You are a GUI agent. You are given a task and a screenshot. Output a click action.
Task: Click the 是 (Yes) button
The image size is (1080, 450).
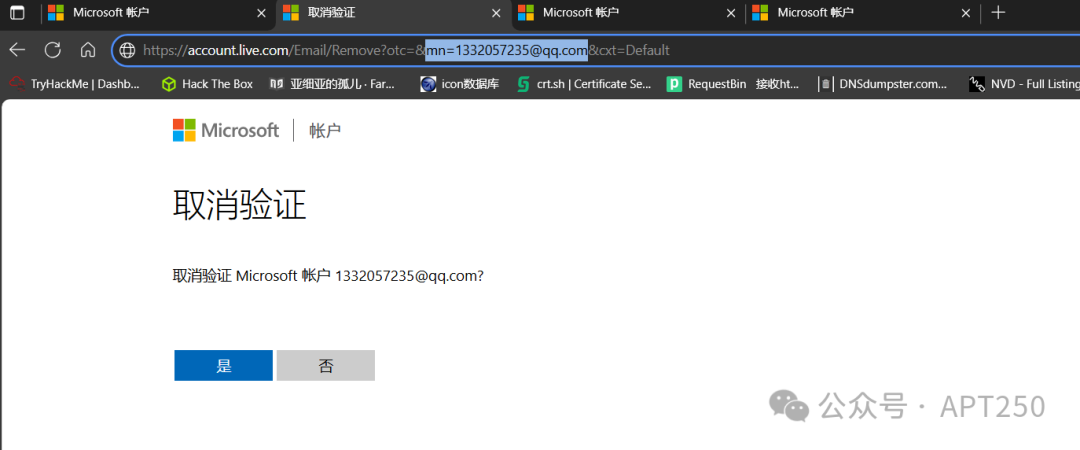pyautogui.click(x=223, y=365)
